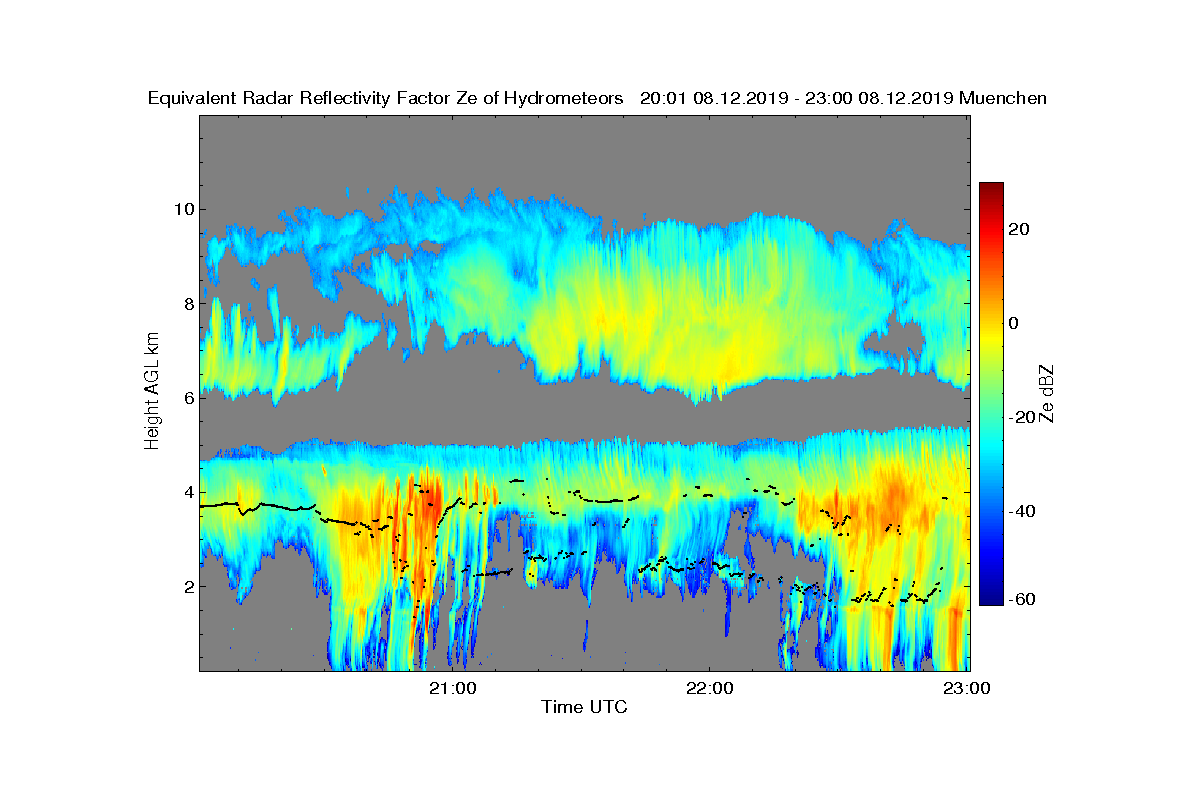The height and width of the screenshot is (800, 1200).
Task: Click the '22:00' time tick label
Action: (x=712, y=688)
